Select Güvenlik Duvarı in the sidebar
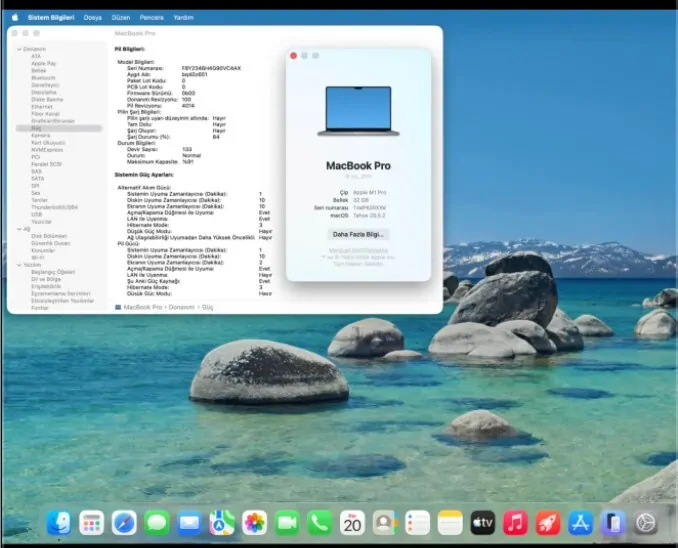Viewport: 678px width, 548px height. 51,243
